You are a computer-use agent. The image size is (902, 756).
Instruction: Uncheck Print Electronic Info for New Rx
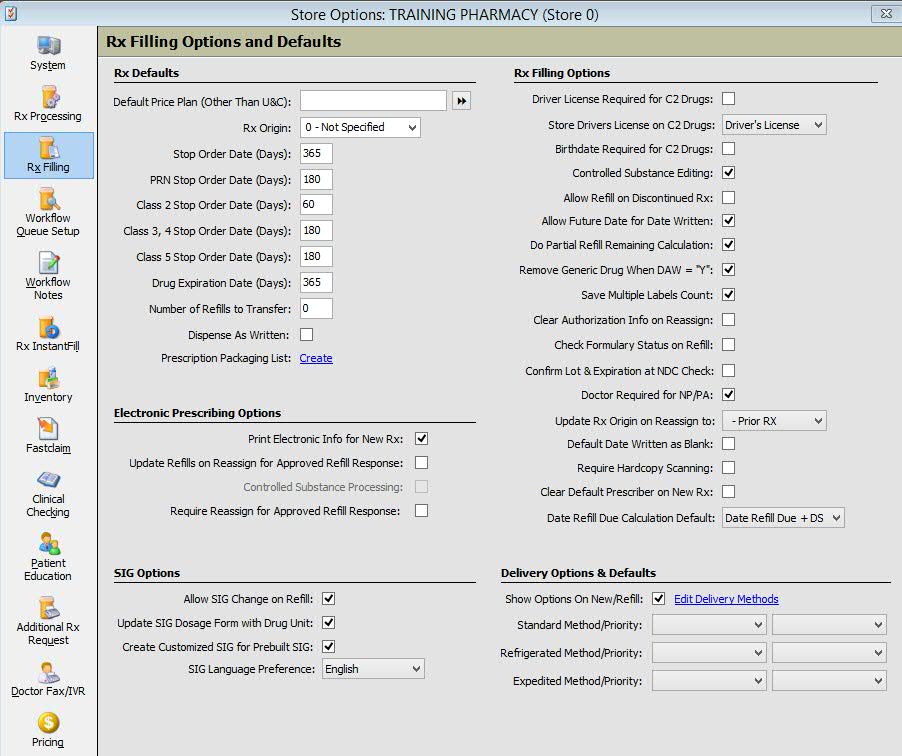(422, 438)
